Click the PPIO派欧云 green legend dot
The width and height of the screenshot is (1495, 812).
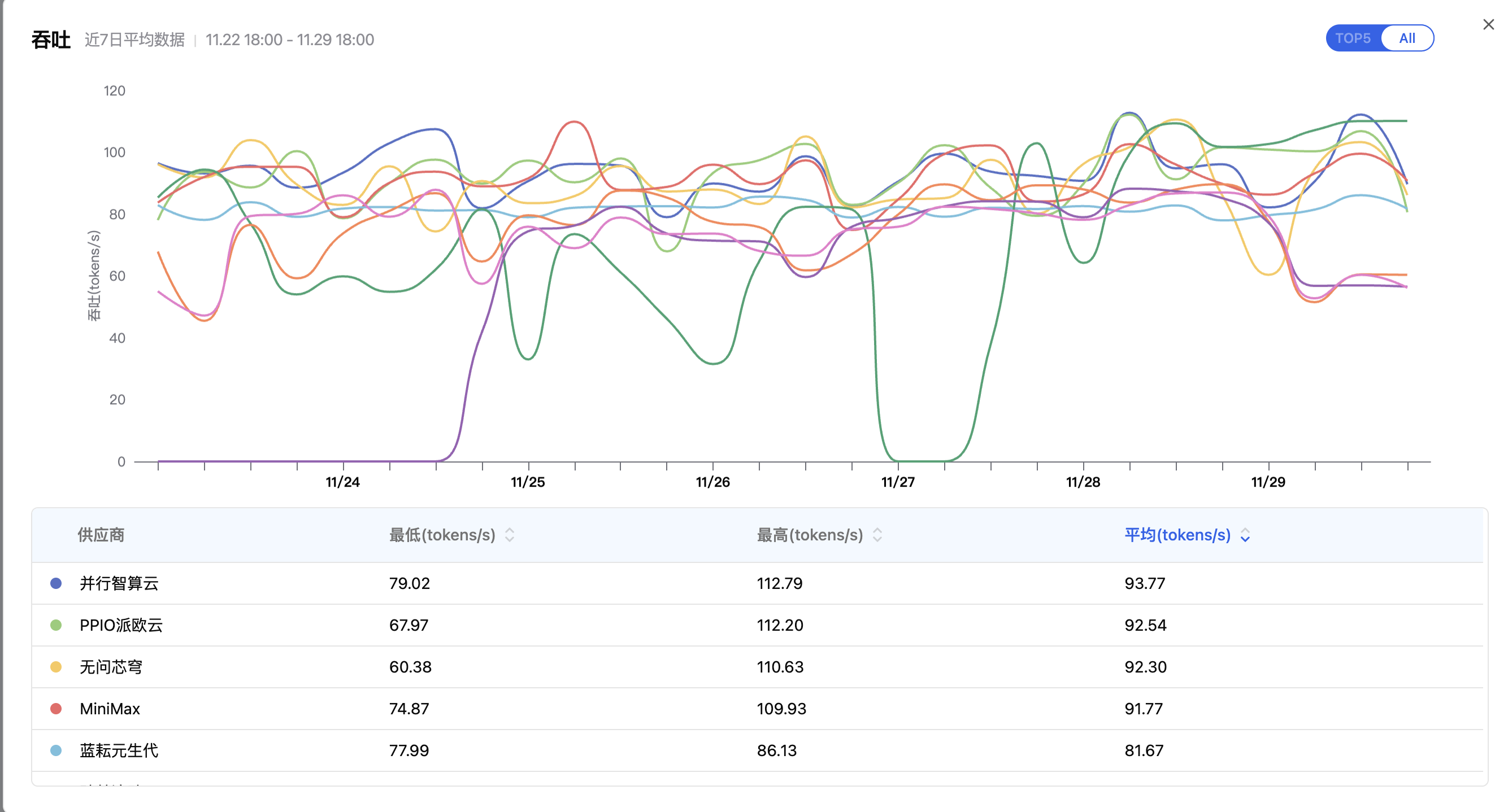tap(57, 625)
